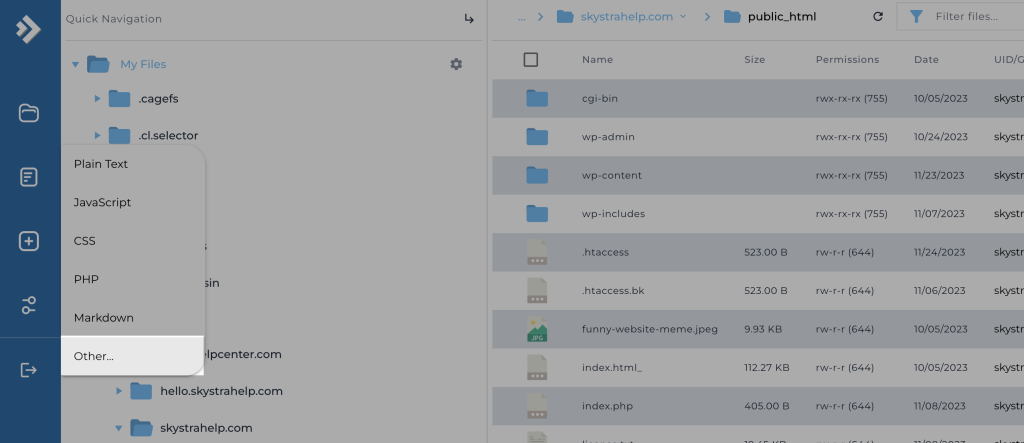Image resolution: width=1024 pixels, height=443 pixels.
Task: Open the wp-content folder
Action: coord(611,175)
